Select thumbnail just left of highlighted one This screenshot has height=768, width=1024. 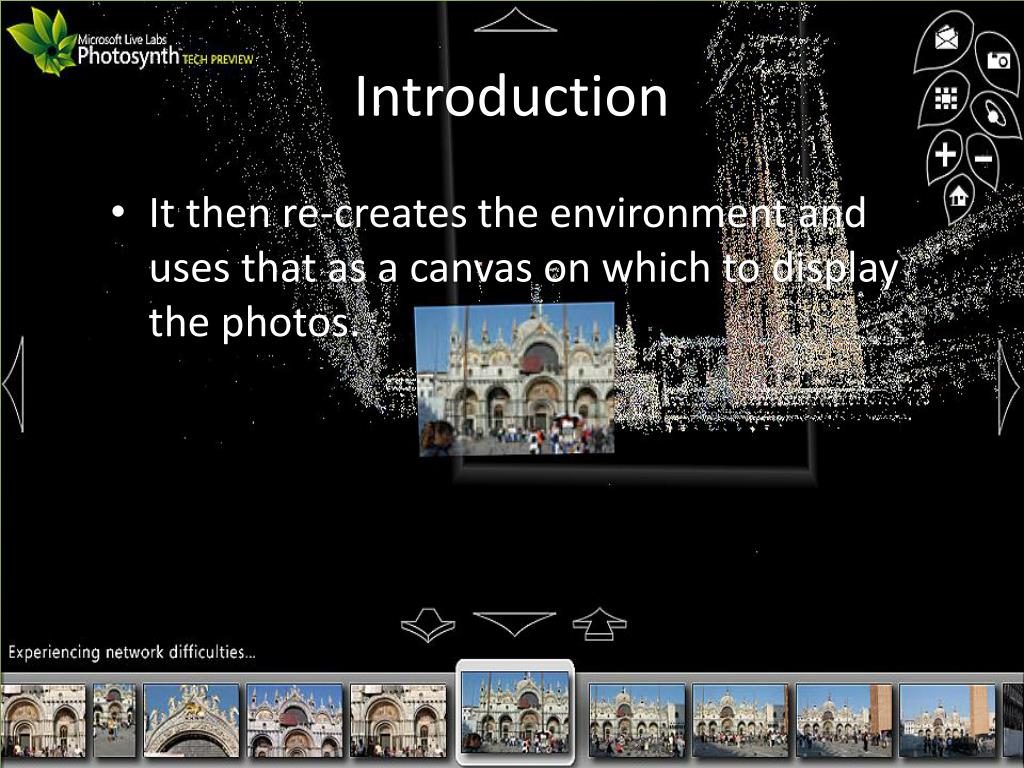pos(398,720)
